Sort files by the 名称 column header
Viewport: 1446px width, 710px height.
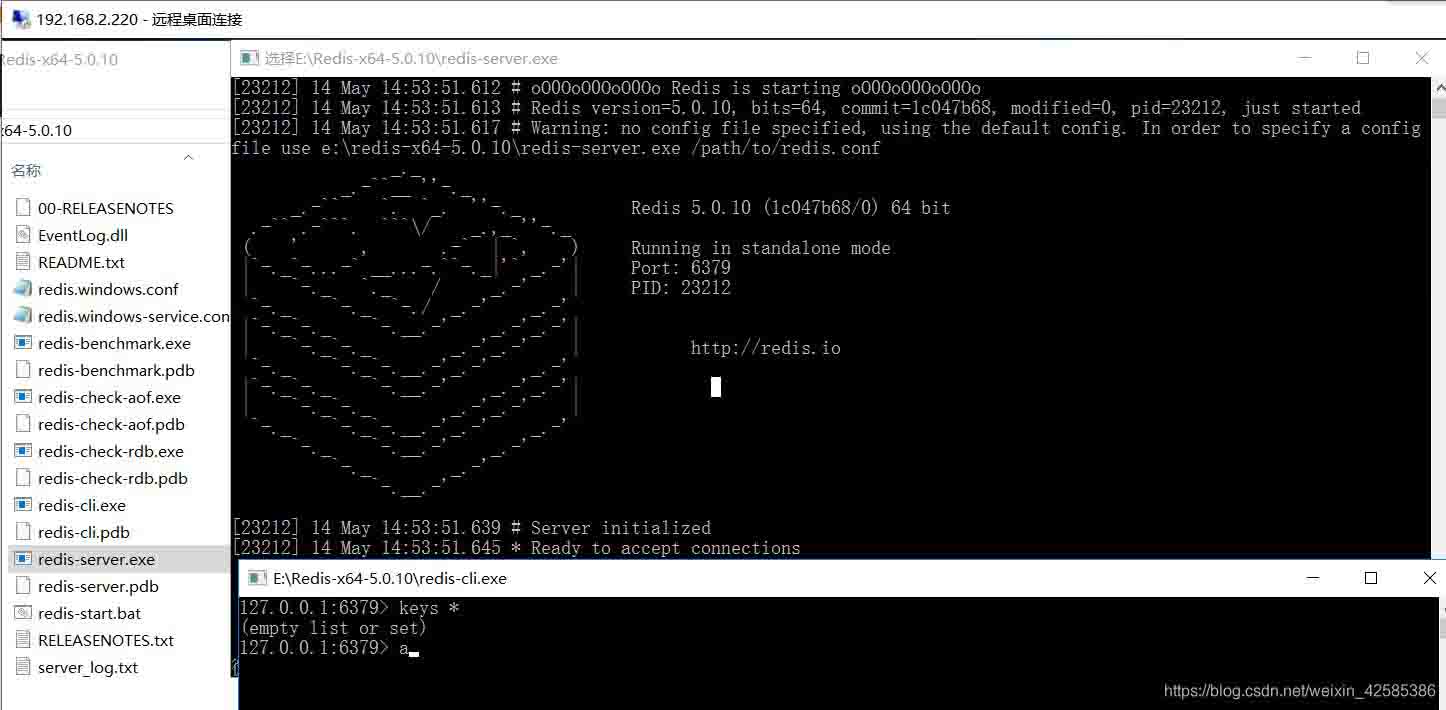point(27,171)
